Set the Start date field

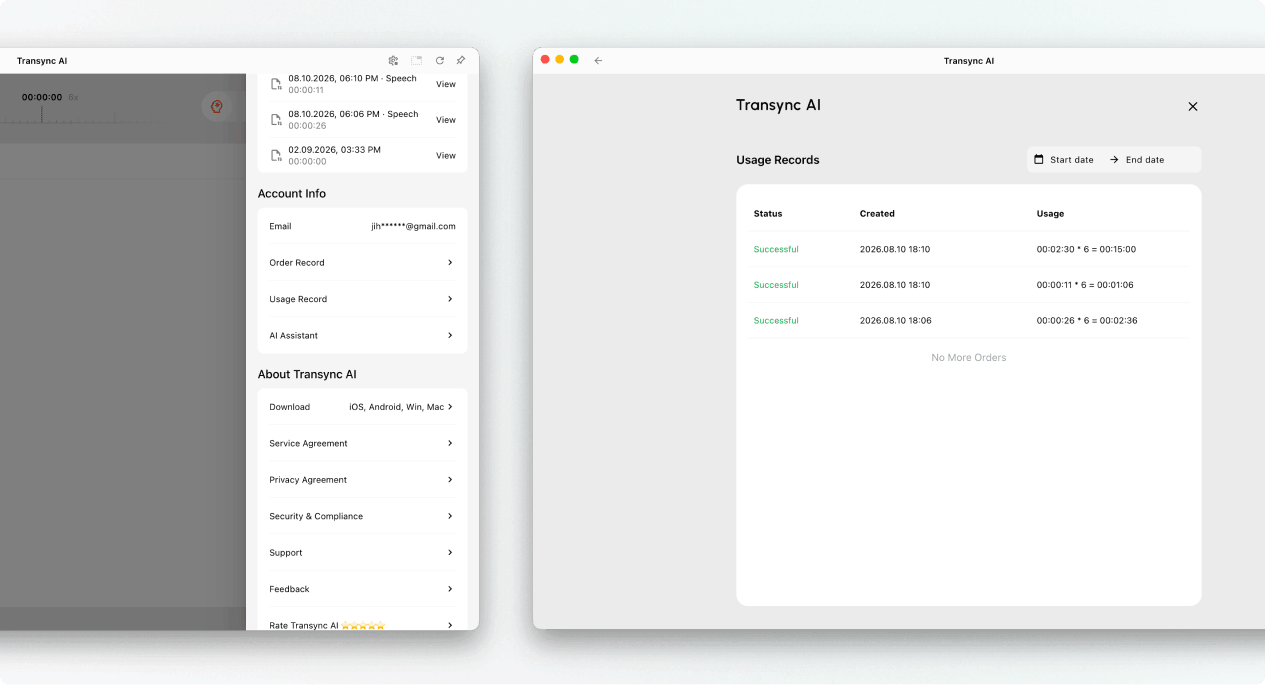coord(1071,160)
